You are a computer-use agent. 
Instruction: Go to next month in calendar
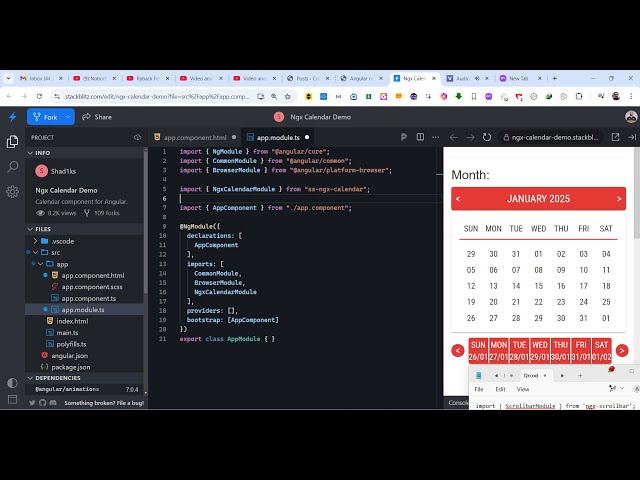coord(617,199)
